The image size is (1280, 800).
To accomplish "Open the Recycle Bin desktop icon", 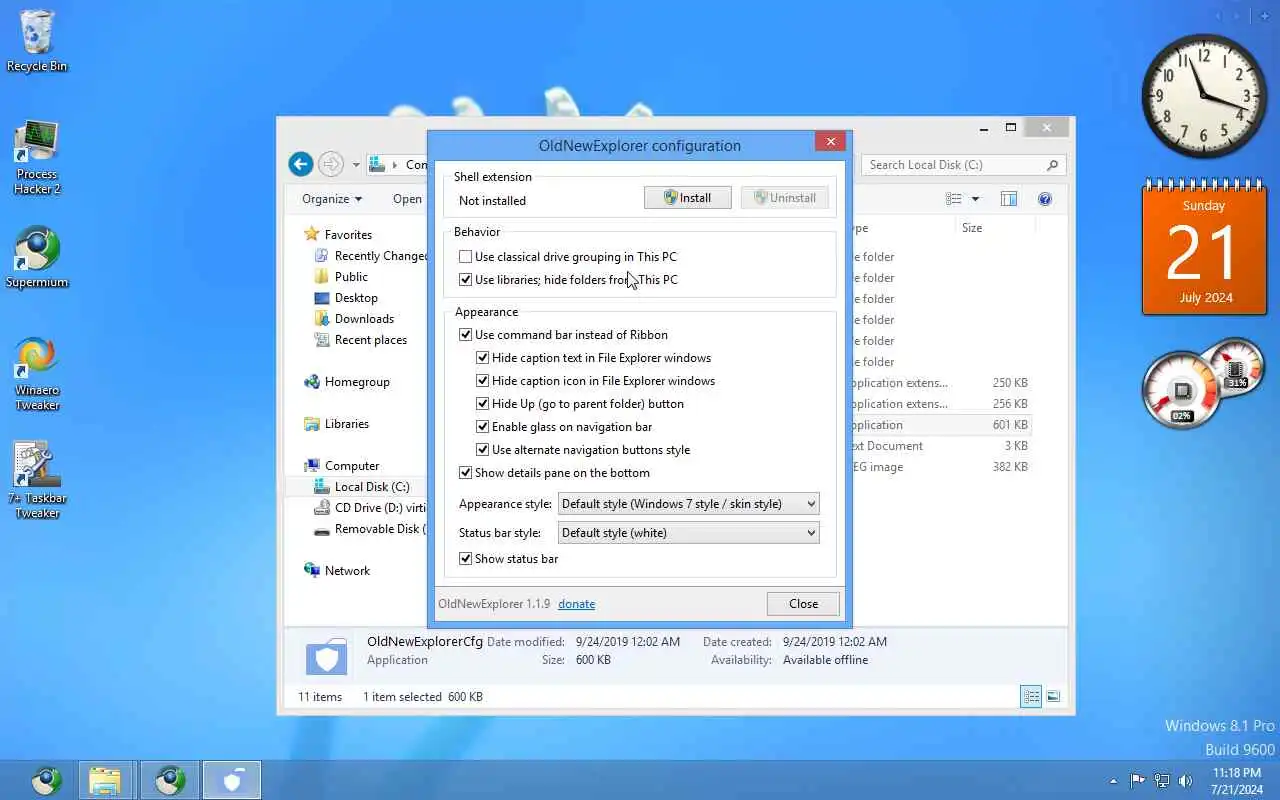I will pos(37,42).
